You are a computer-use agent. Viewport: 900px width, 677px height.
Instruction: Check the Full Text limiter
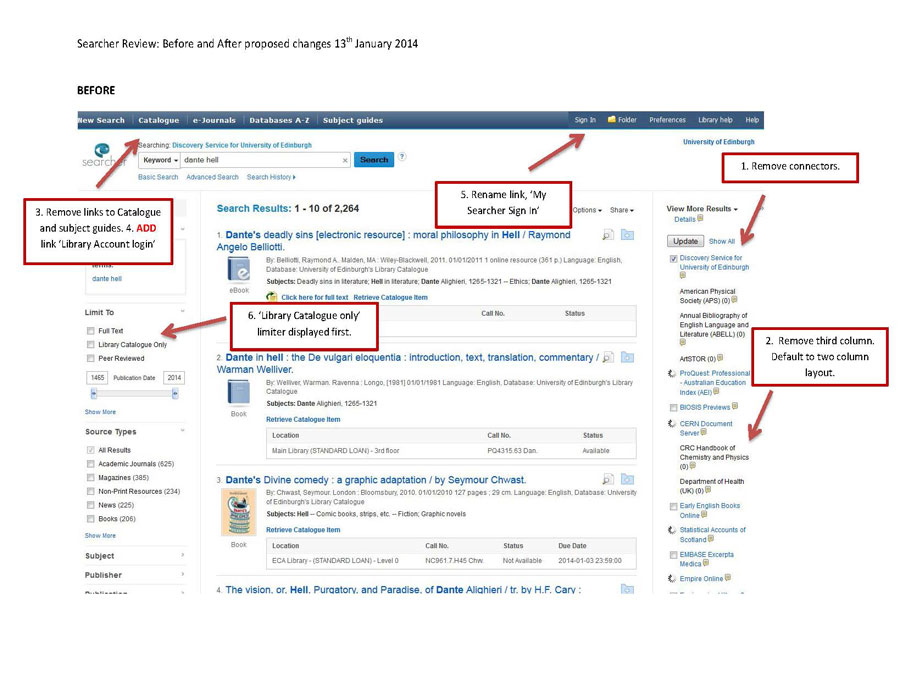[91, 331]
